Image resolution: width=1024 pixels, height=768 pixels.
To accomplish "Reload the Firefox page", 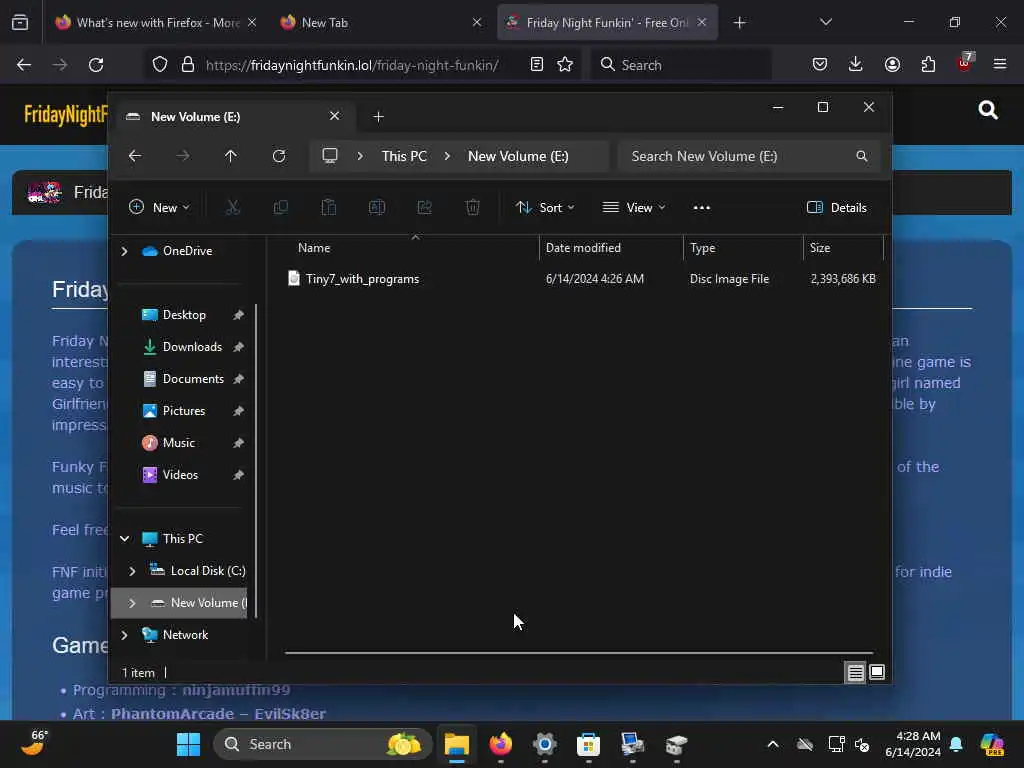I will pos(96,65).
